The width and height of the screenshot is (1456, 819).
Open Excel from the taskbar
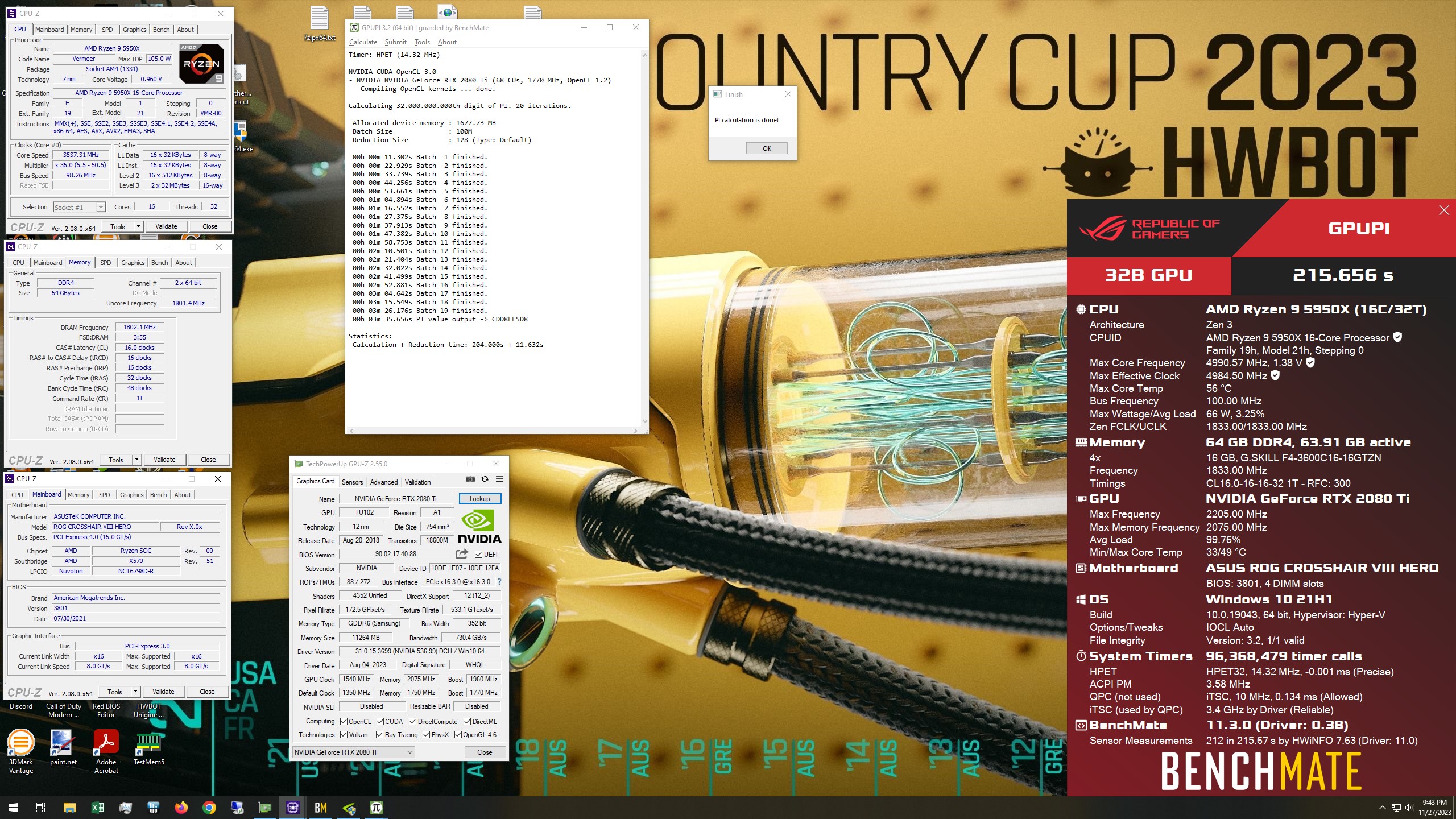97,808
